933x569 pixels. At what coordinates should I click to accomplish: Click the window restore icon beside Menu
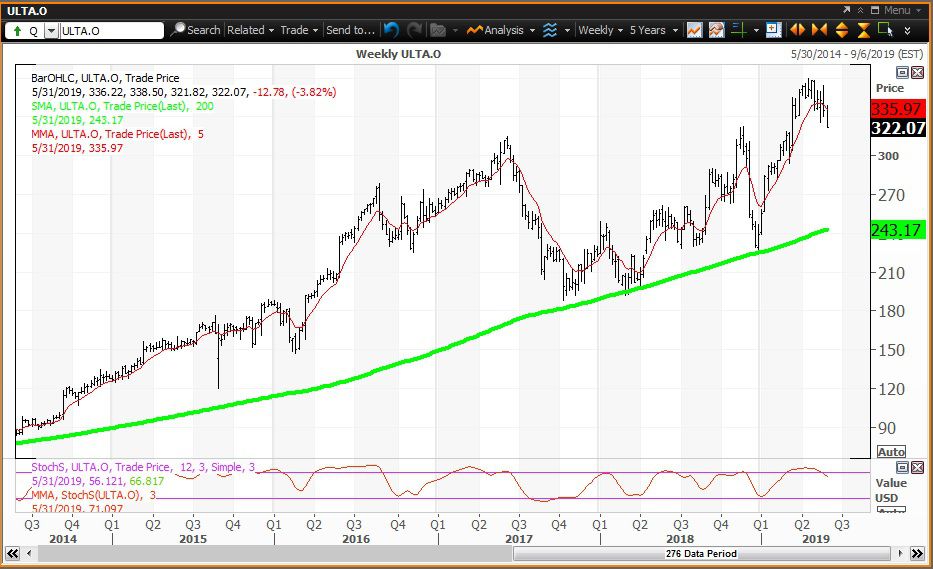click(875, 10)
